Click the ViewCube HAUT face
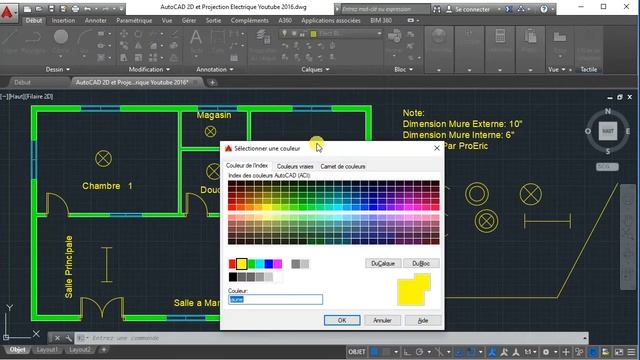640x360 pixels. pyautogui.click(x=608, y=131)
